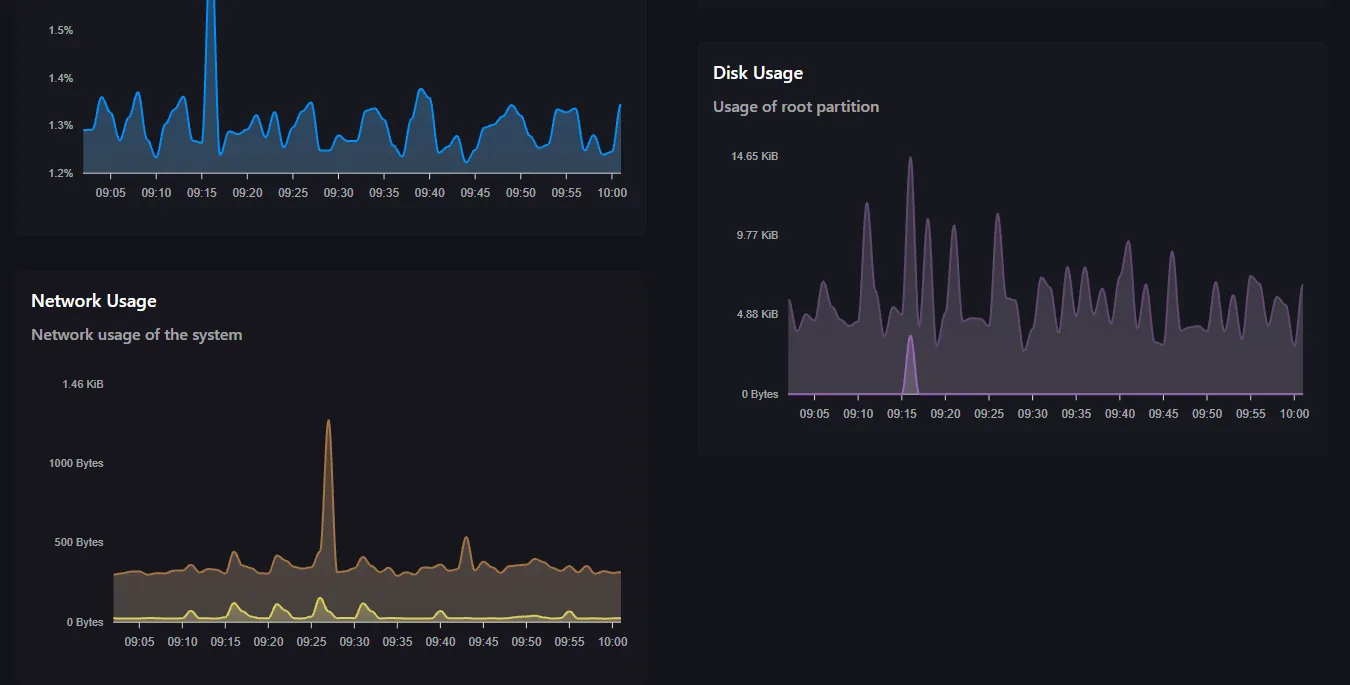Click the 09:10 tick in Network Usage chart
The image size is (1350, 685).
183,641
